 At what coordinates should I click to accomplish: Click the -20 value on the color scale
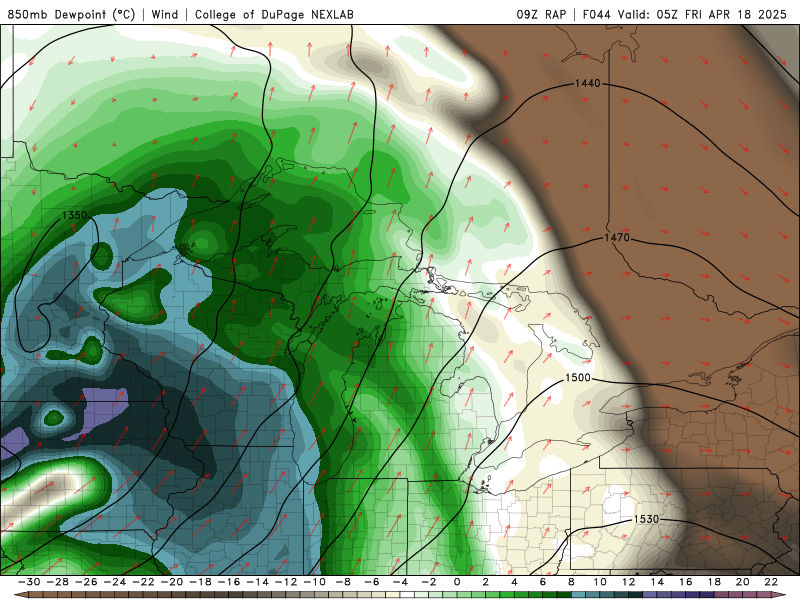point(171,582)
